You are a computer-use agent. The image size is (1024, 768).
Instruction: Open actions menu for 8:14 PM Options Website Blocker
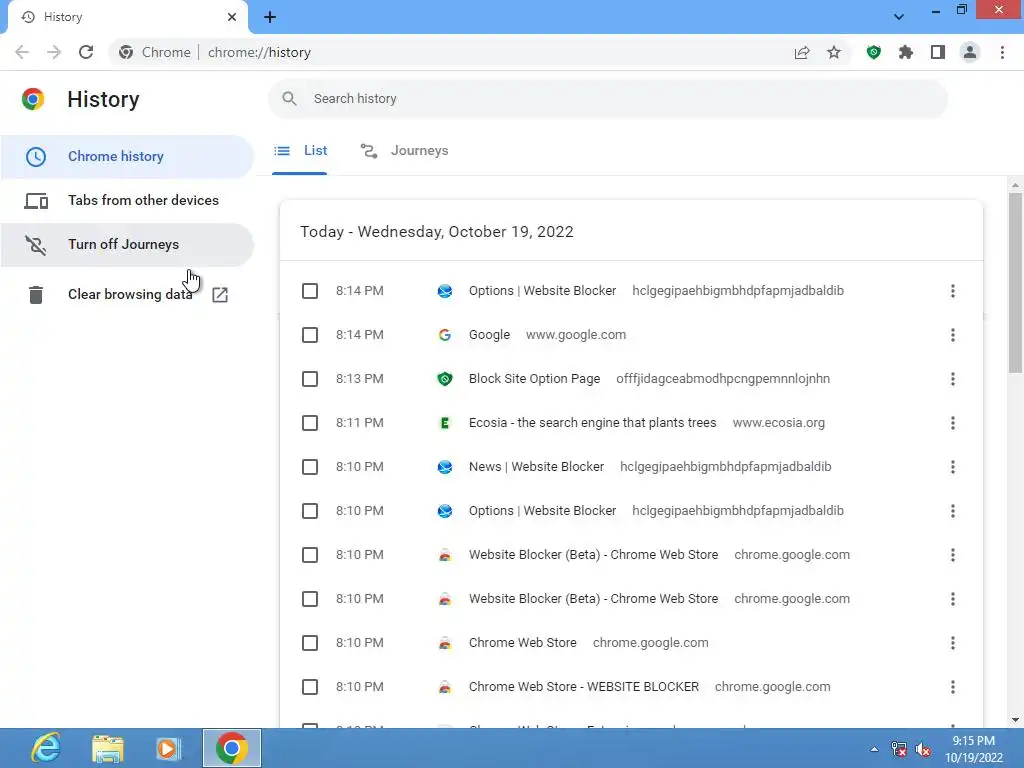[x=953, y=291]
